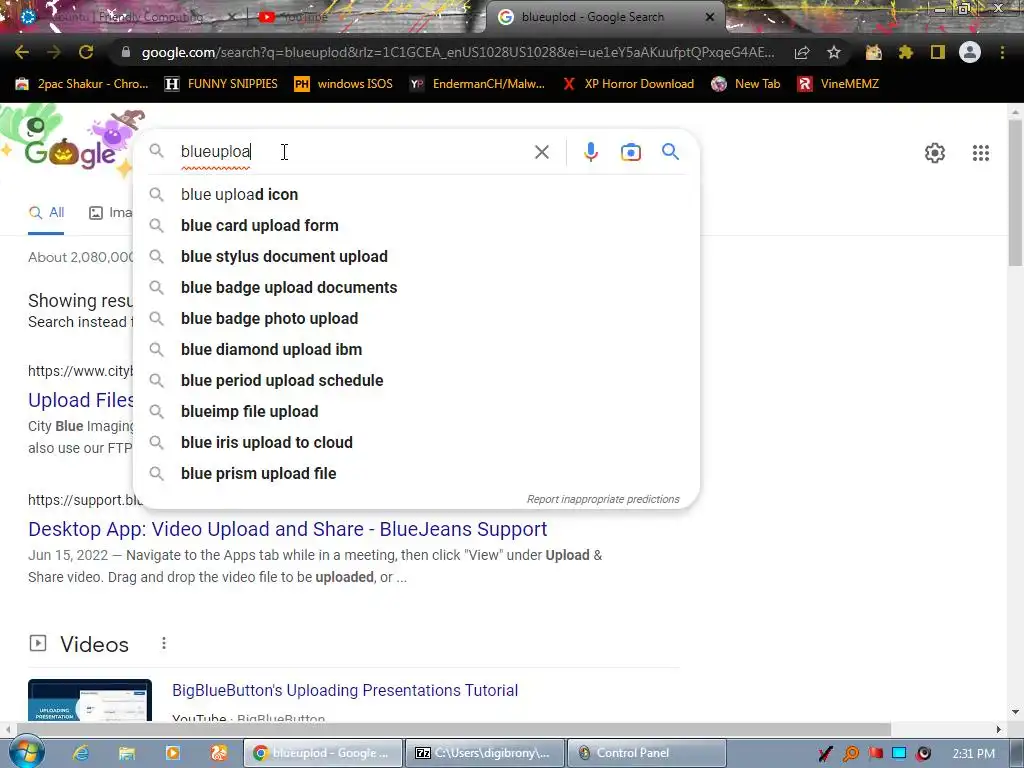This screenshot has width=1024, height=768.
Task: Search by image with camera icon
Action: 630,152
